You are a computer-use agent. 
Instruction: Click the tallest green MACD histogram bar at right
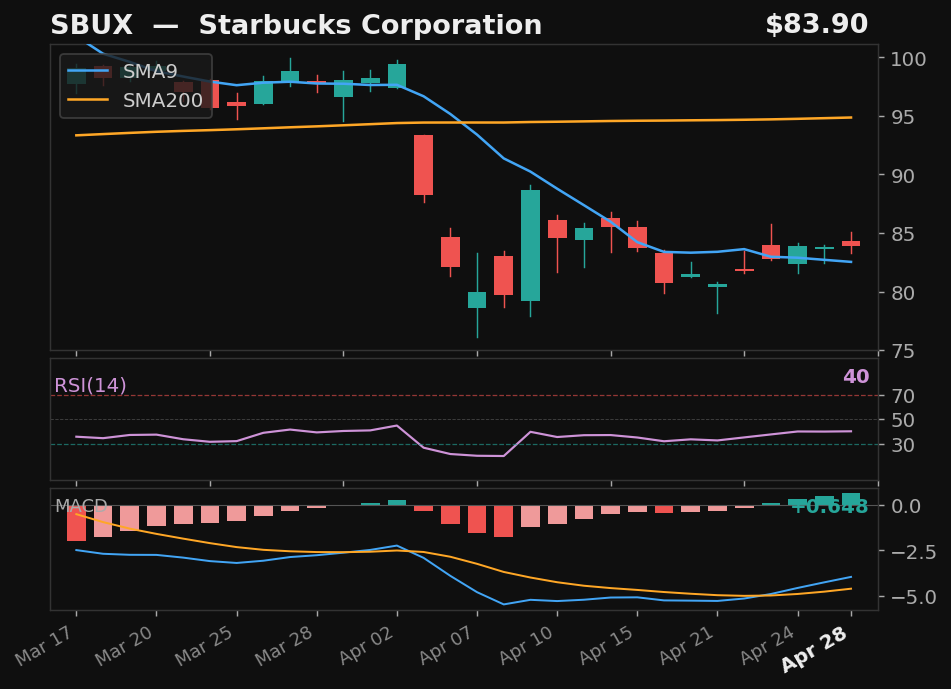(851, 499)
